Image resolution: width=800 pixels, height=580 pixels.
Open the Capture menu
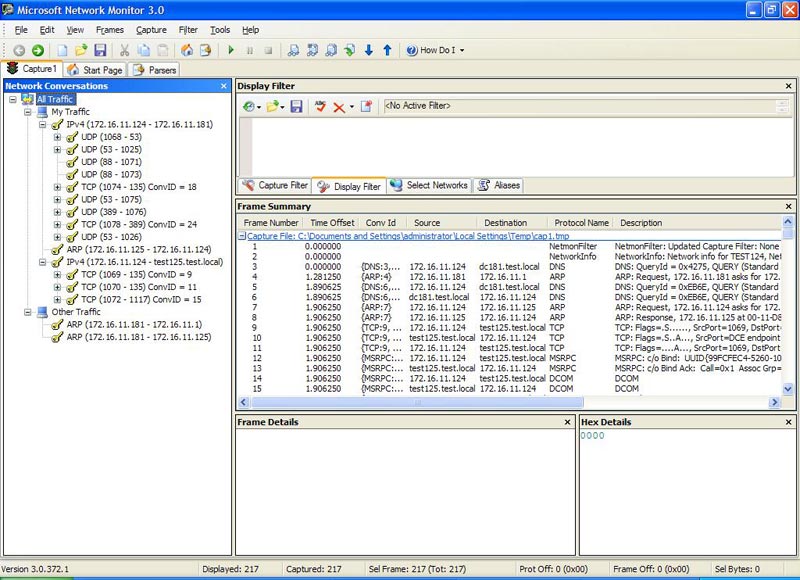pos(151,30)
